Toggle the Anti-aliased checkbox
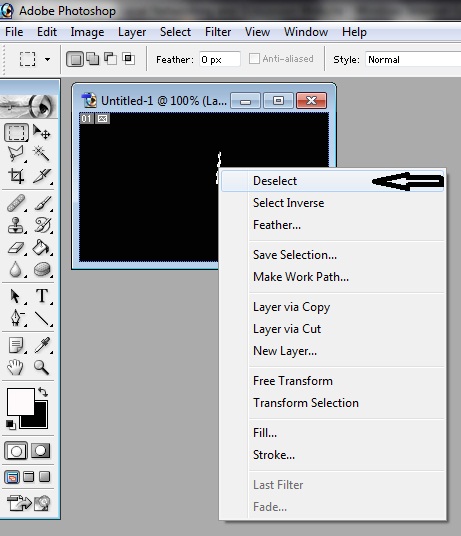This screenshot has height=536, width=461. click(x=254, y=59)
